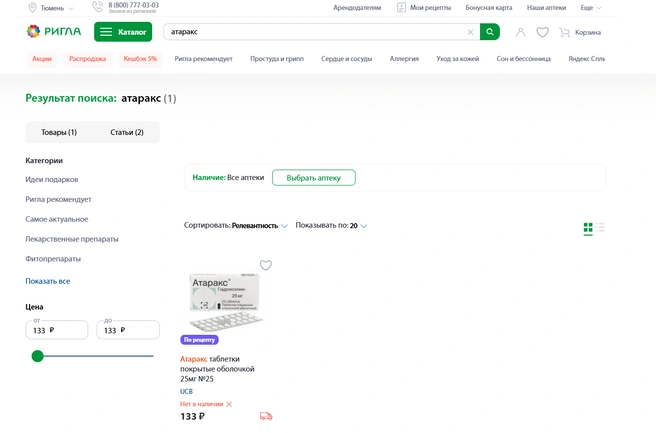Screen dimensions: 656x433
Task: Filter by Лекарственные препараты category
Action: pos(72,239)
